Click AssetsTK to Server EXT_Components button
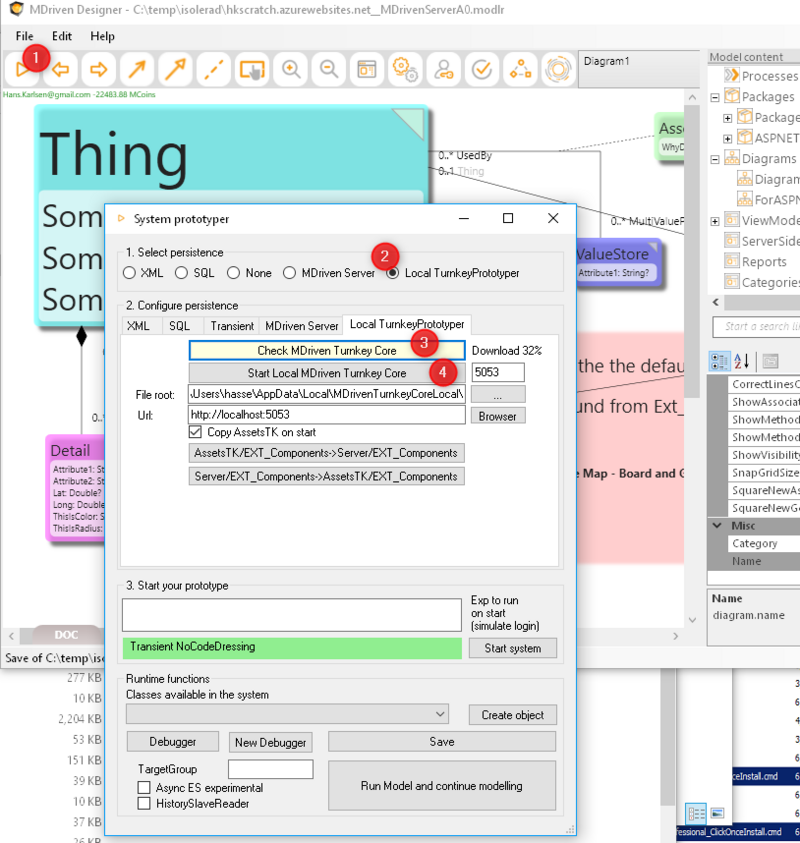The height and width of the screenshot is (843, 800). pos(326,453)
